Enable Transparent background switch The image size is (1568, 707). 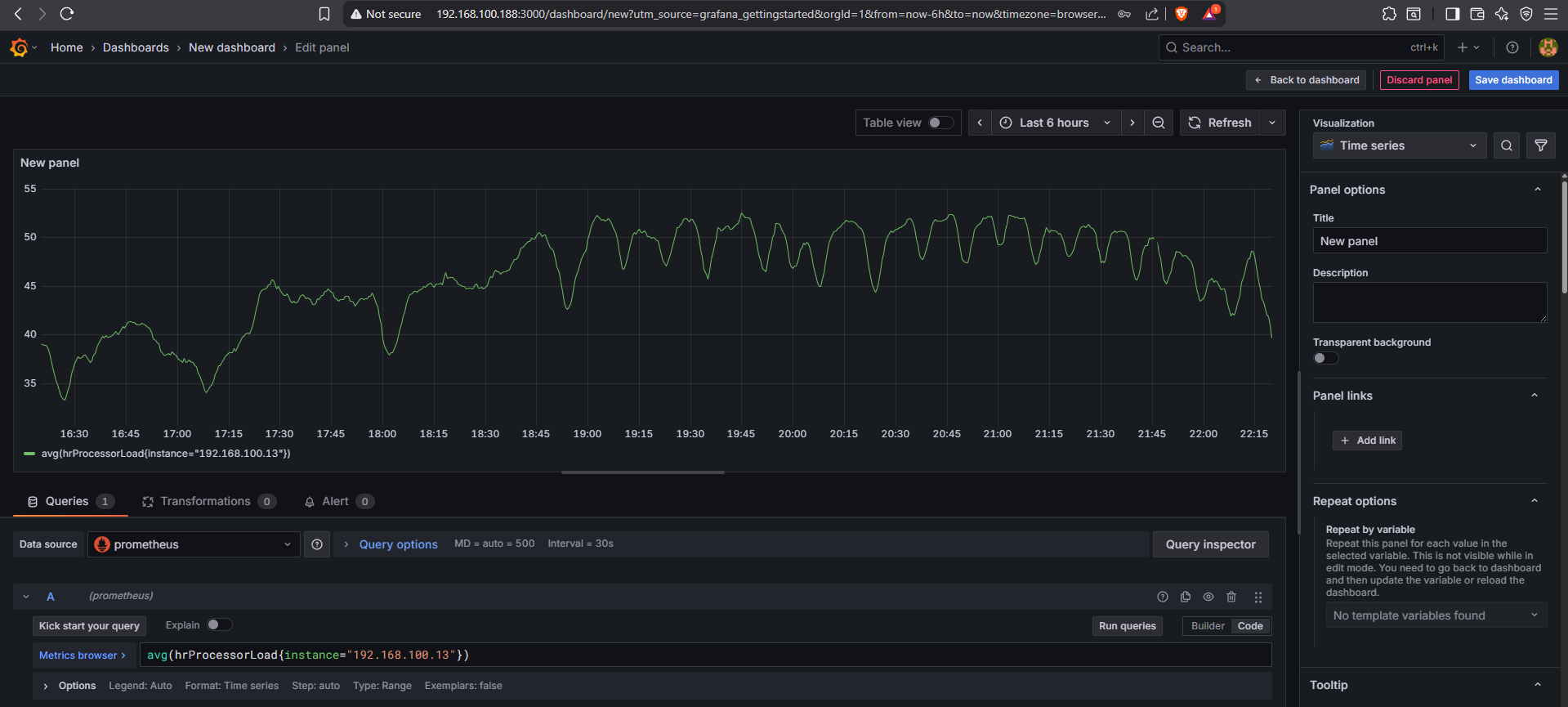1325,358
